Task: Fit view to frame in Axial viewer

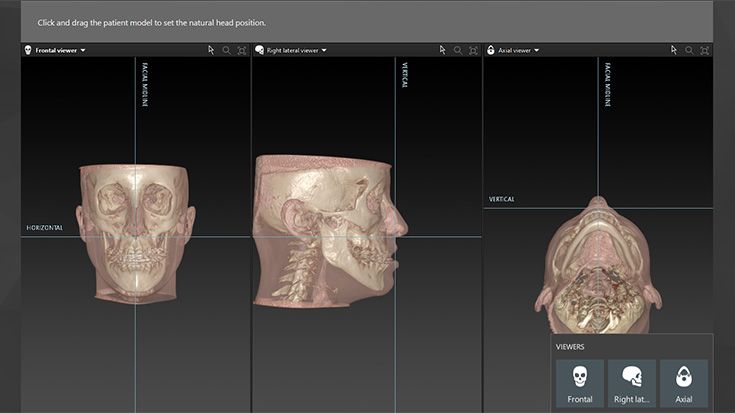Action: tap(705, 51)
